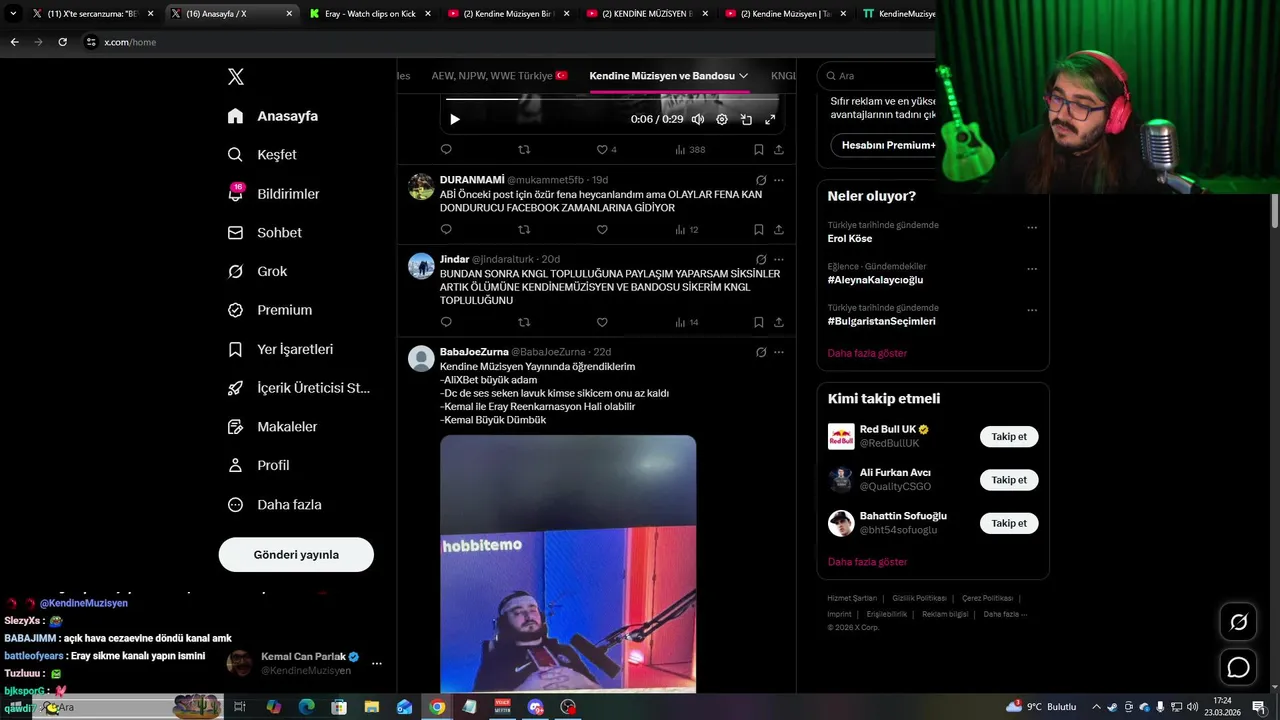Open Premium from the sidebar
This screenshot has height=720, width=1280.
pyautogui.click(x=270, y=310)
